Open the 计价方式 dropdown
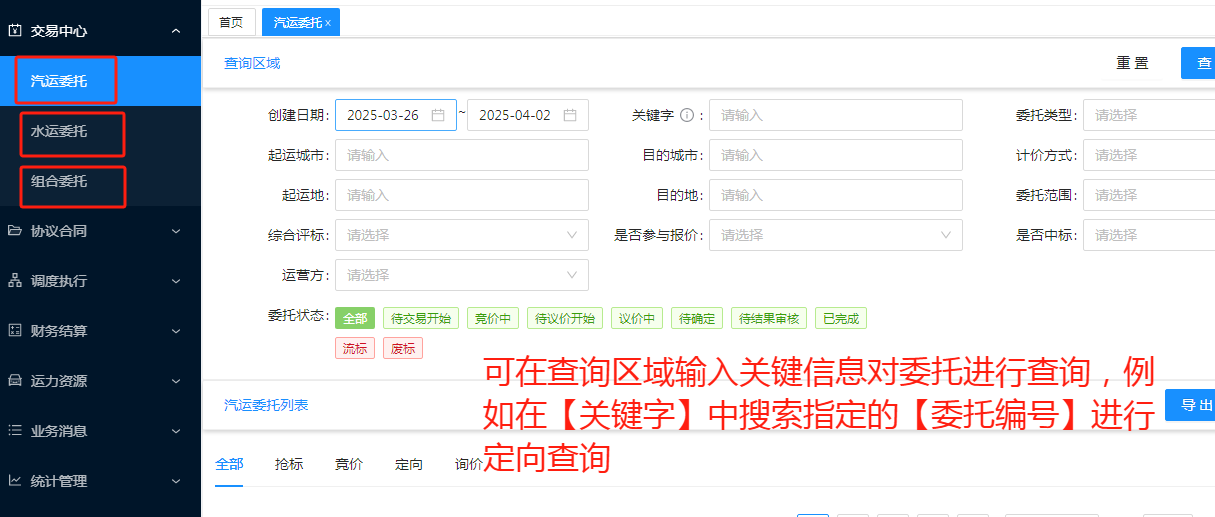The width and height of the screenshot is (1215, 517). [x=1149, y=155]
